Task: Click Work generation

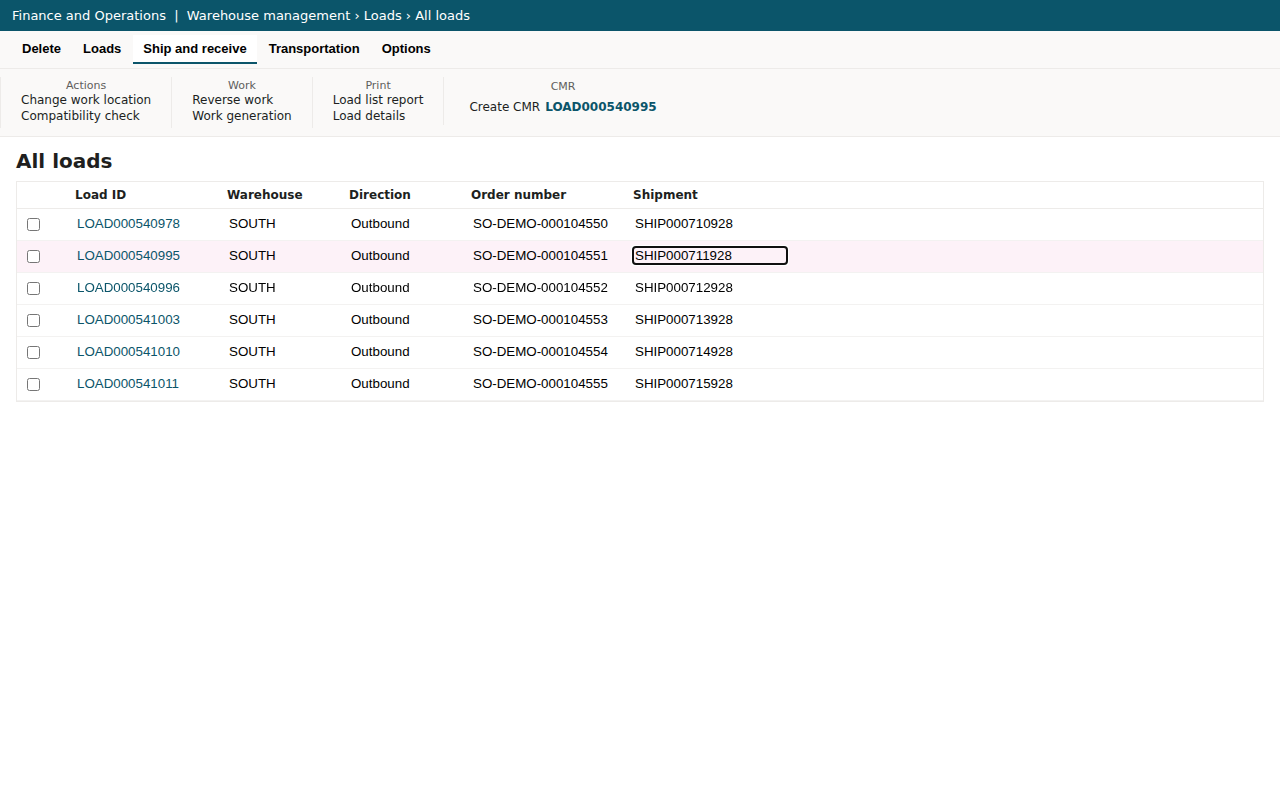Action: point(242,116)
